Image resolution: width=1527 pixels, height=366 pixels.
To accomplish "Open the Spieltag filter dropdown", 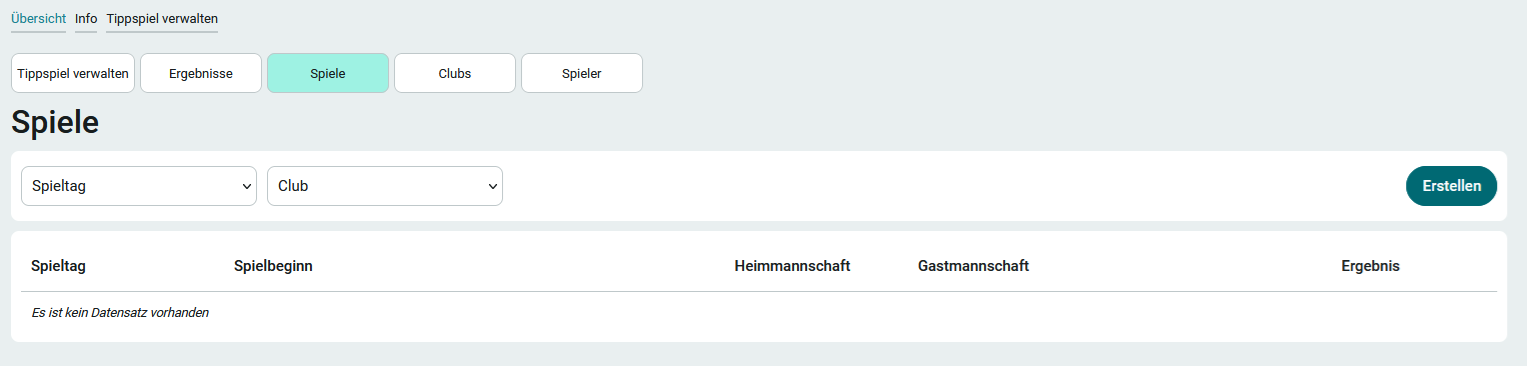I will pos(139,186).
